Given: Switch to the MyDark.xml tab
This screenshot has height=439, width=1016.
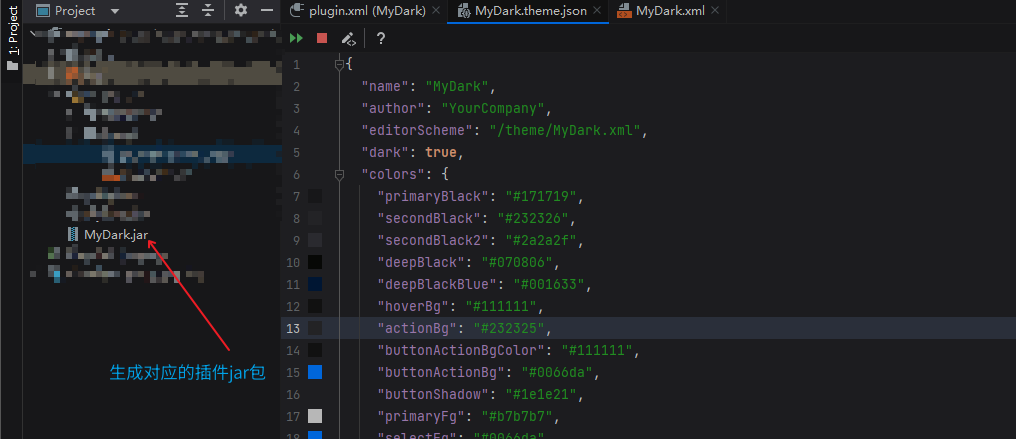Looking at the screenshot, I should tap(670, 11).
